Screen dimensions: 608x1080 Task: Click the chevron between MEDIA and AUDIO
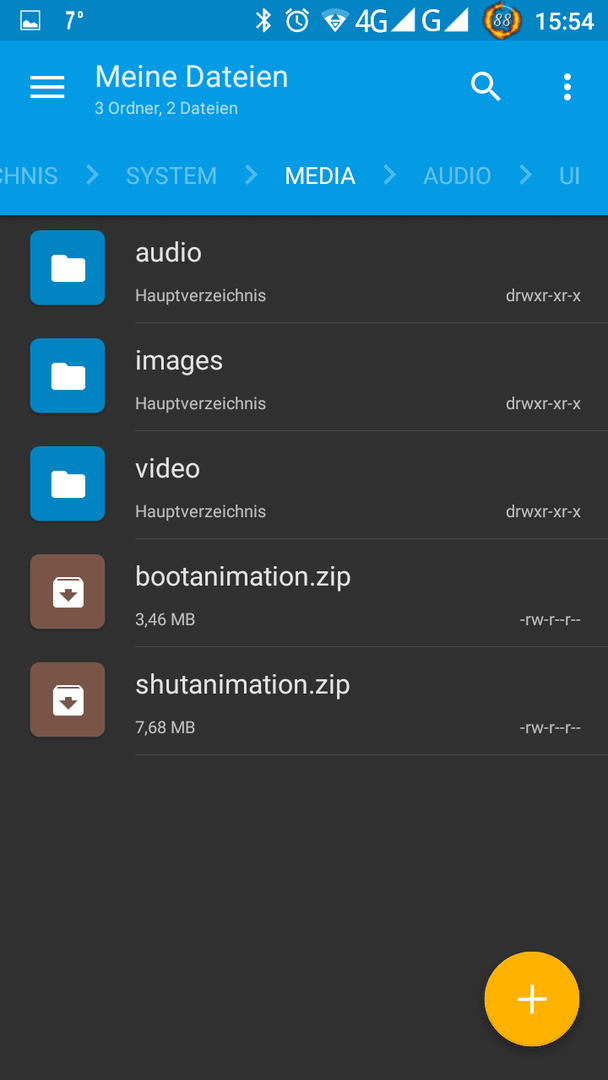[x=390, y=176]
